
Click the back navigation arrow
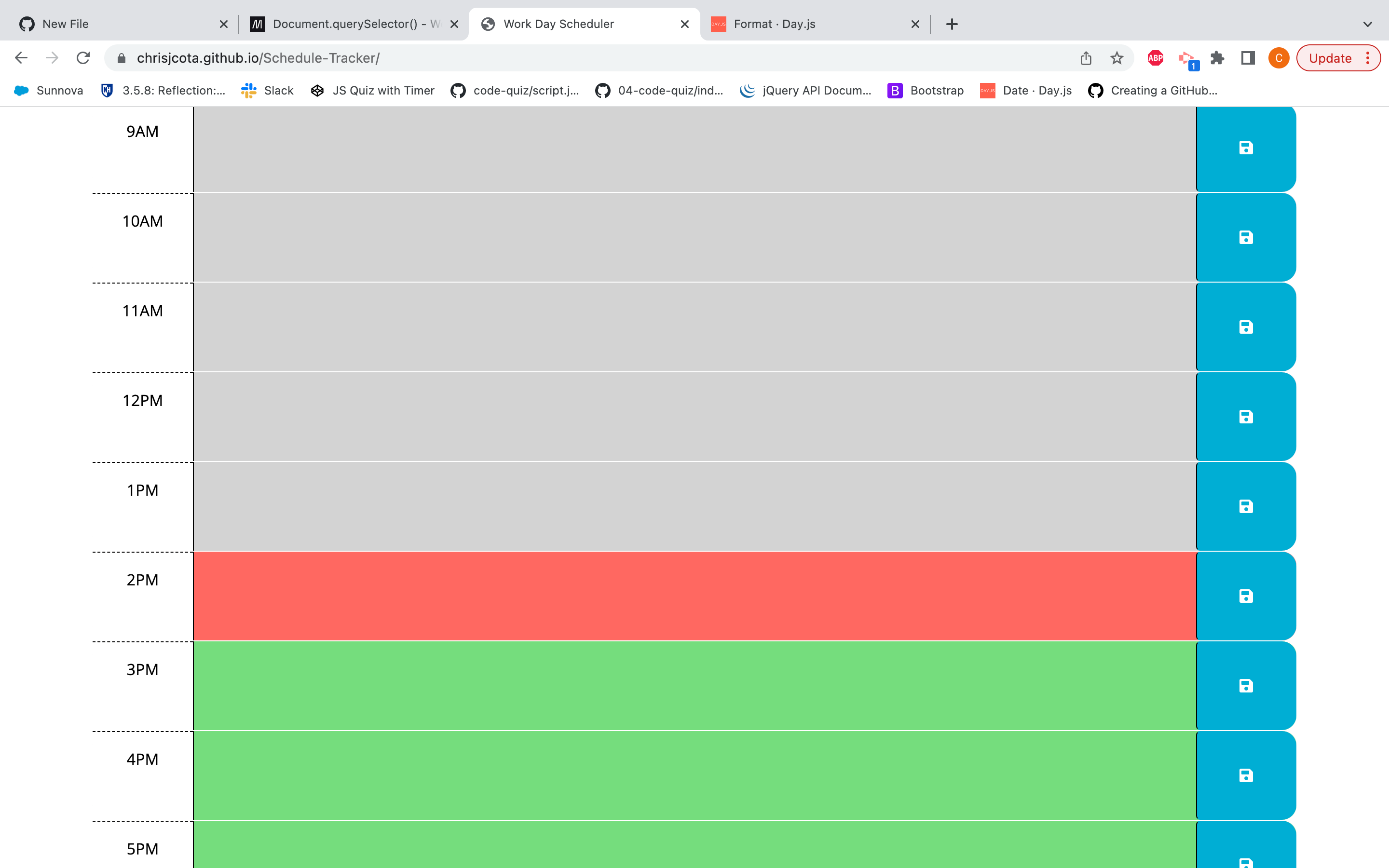point(21,57)
